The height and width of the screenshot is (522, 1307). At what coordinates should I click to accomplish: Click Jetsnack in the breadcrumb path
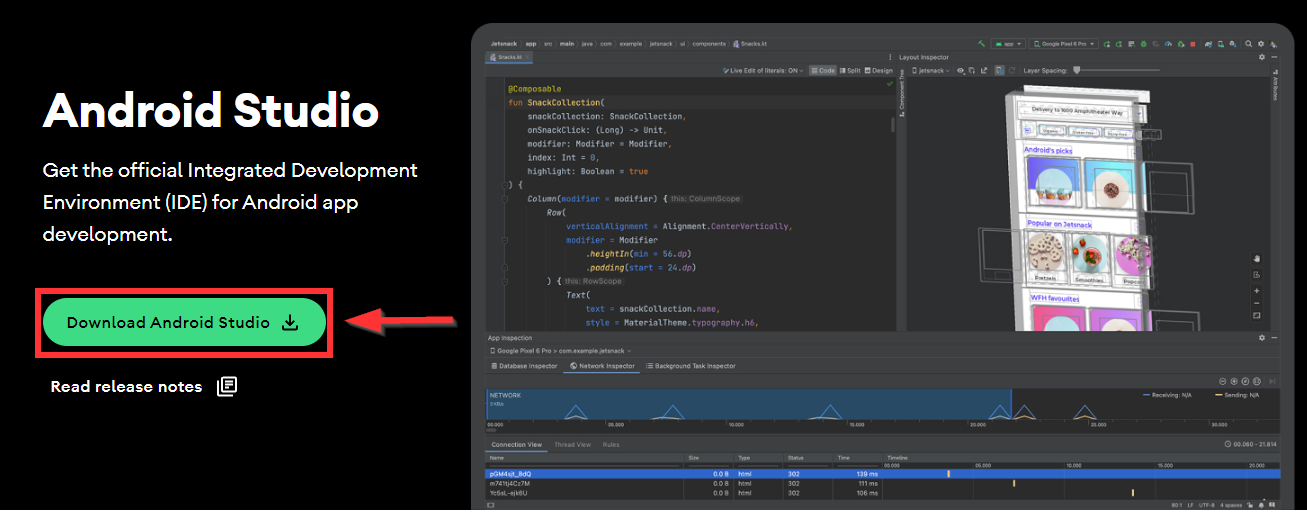(x=503, y=44)
